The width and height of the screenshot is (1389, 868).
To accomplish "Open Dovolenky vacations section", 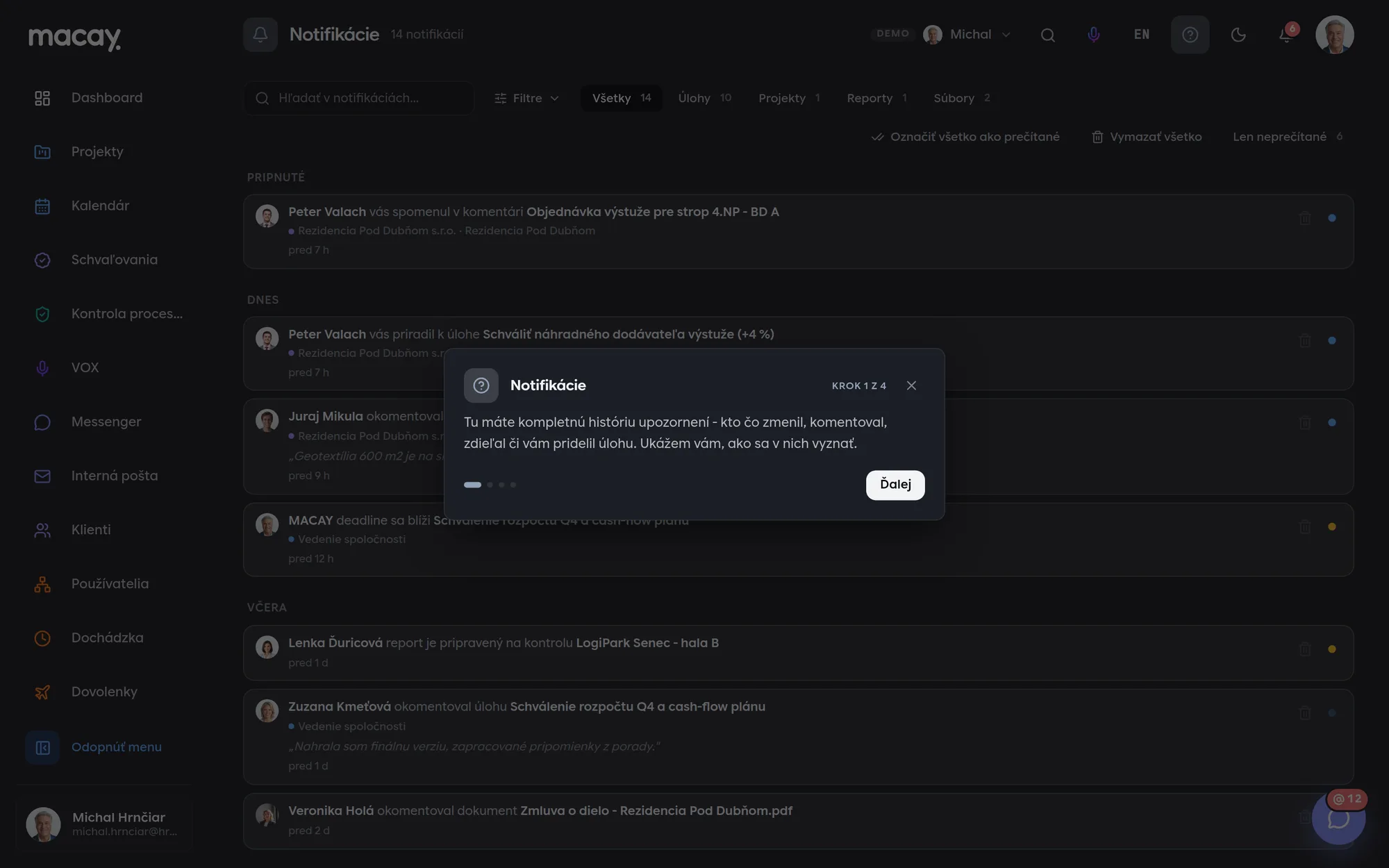I will pyautogui.click(x=104, y=692).
